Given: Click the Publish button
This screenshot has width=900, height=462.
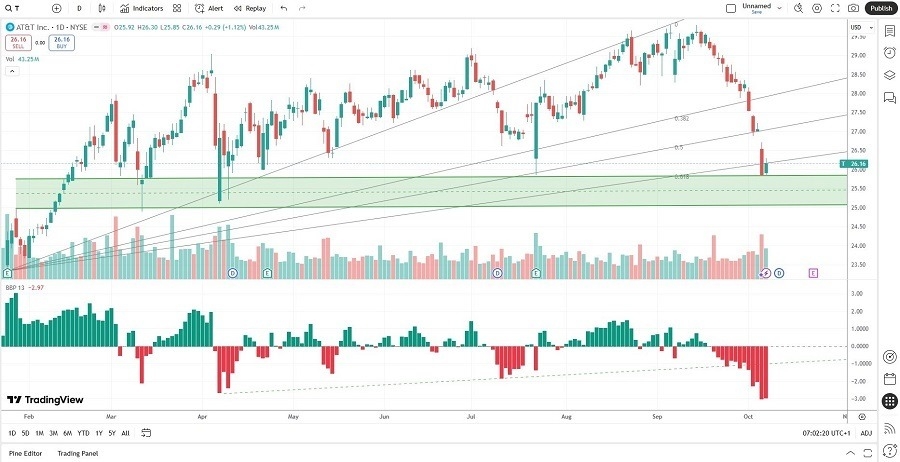Looking at the screenshot, I should pyautogui.click(x=880, y=8).
